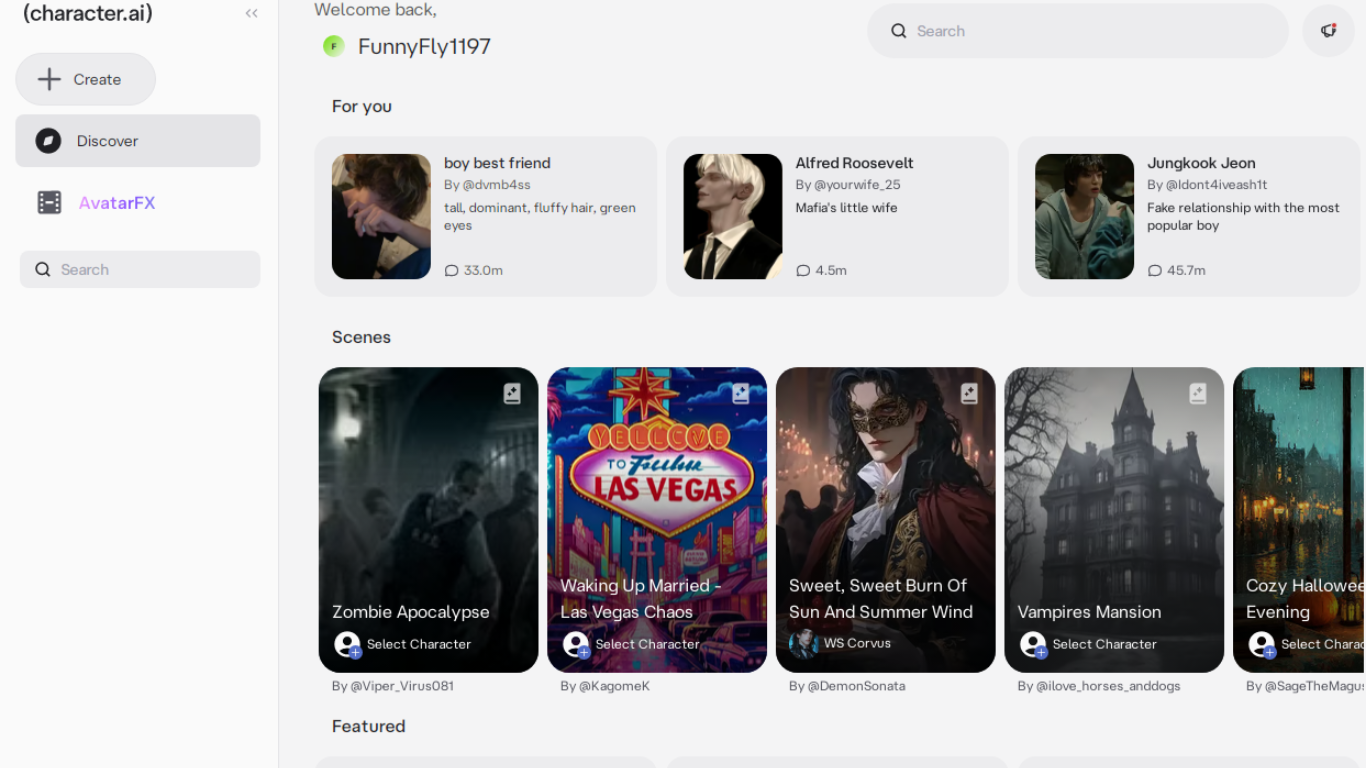Open AvatarFX from the sidebar

pyautogui.click(x=116, y=203)
